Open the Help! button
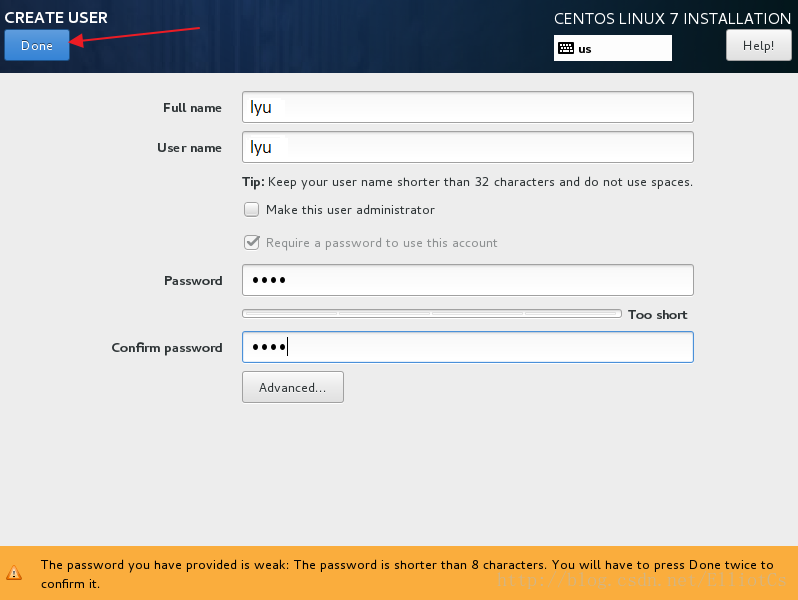 (758, 45)
